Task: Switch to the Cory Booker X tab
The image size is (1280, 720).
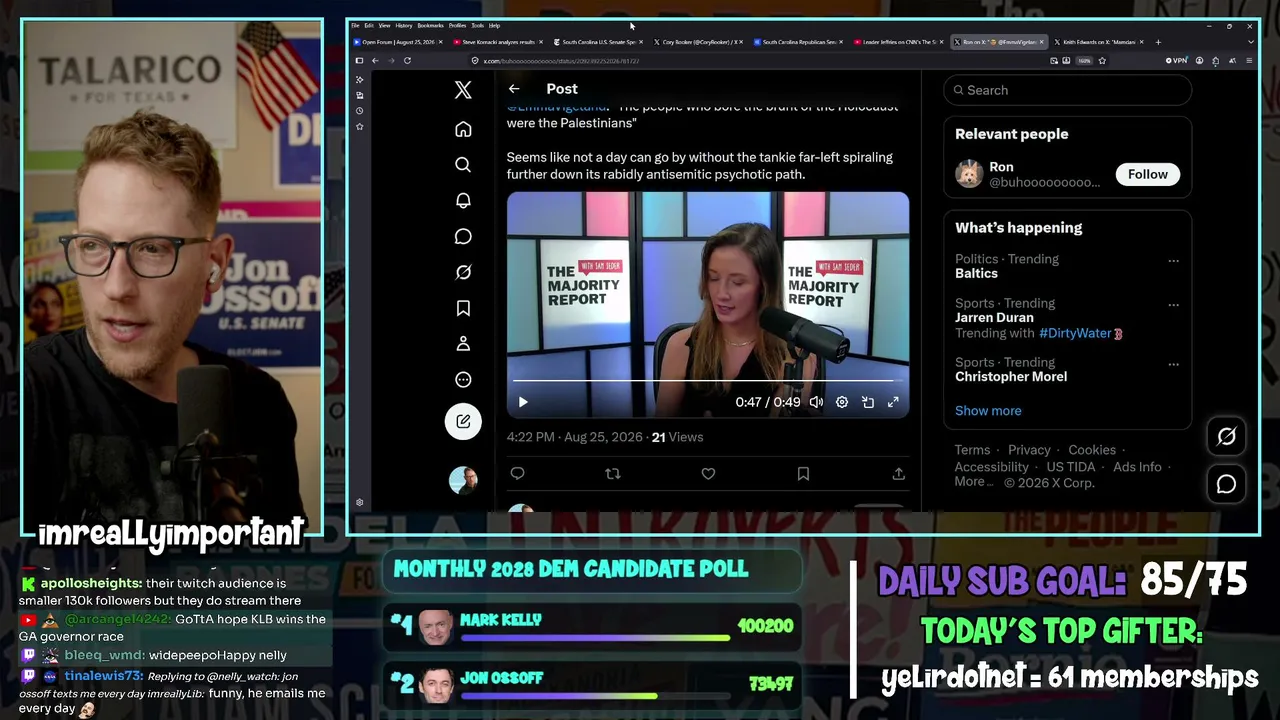Action: point(698,42)
